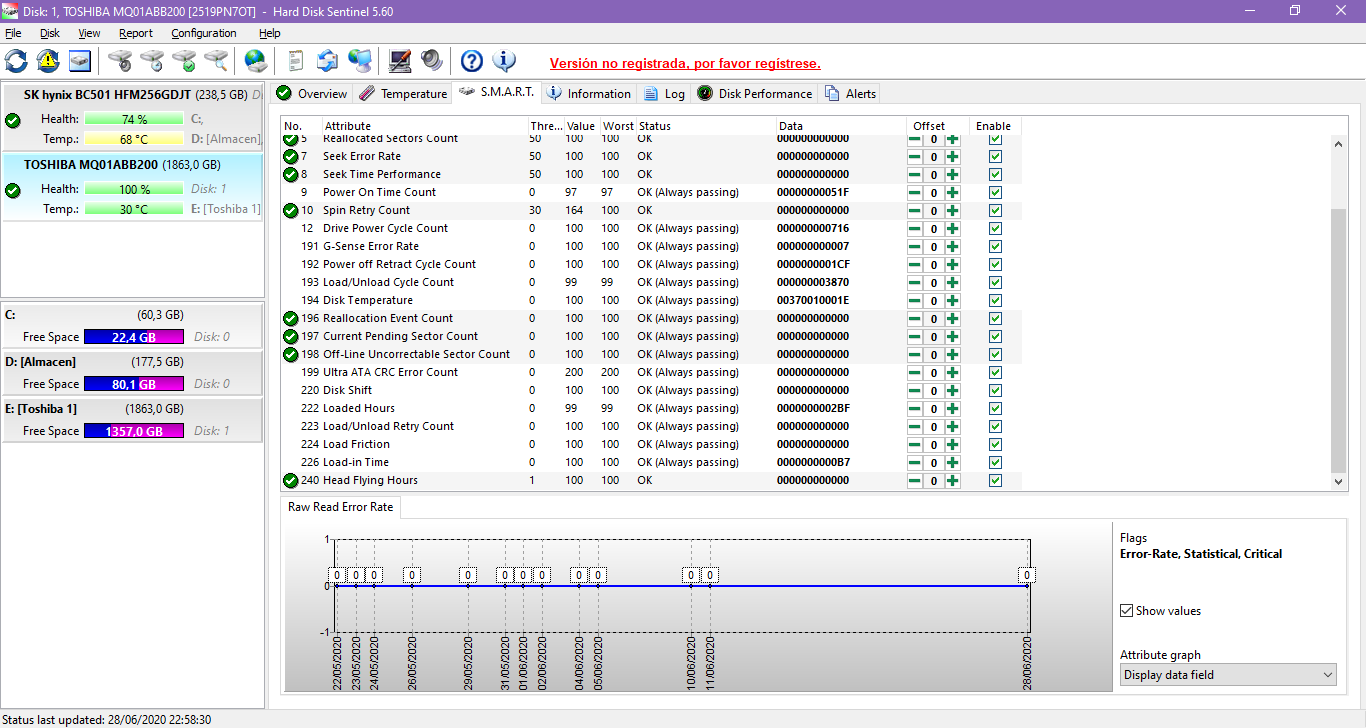Viewport: 1366px width, 728px height.
Task: Click the Data column header
Action: click(x=841, y=126)
